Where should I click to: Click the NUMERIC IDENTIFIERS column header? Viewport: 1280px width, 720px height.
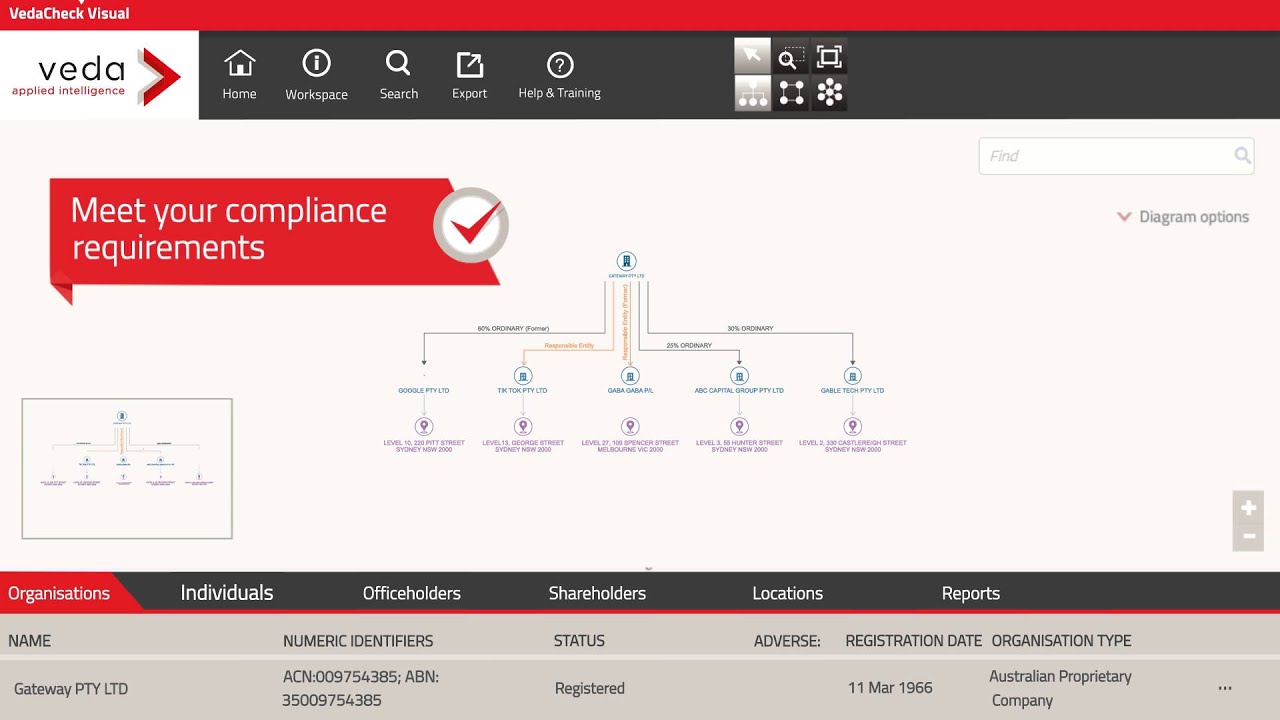pos(358,641)
